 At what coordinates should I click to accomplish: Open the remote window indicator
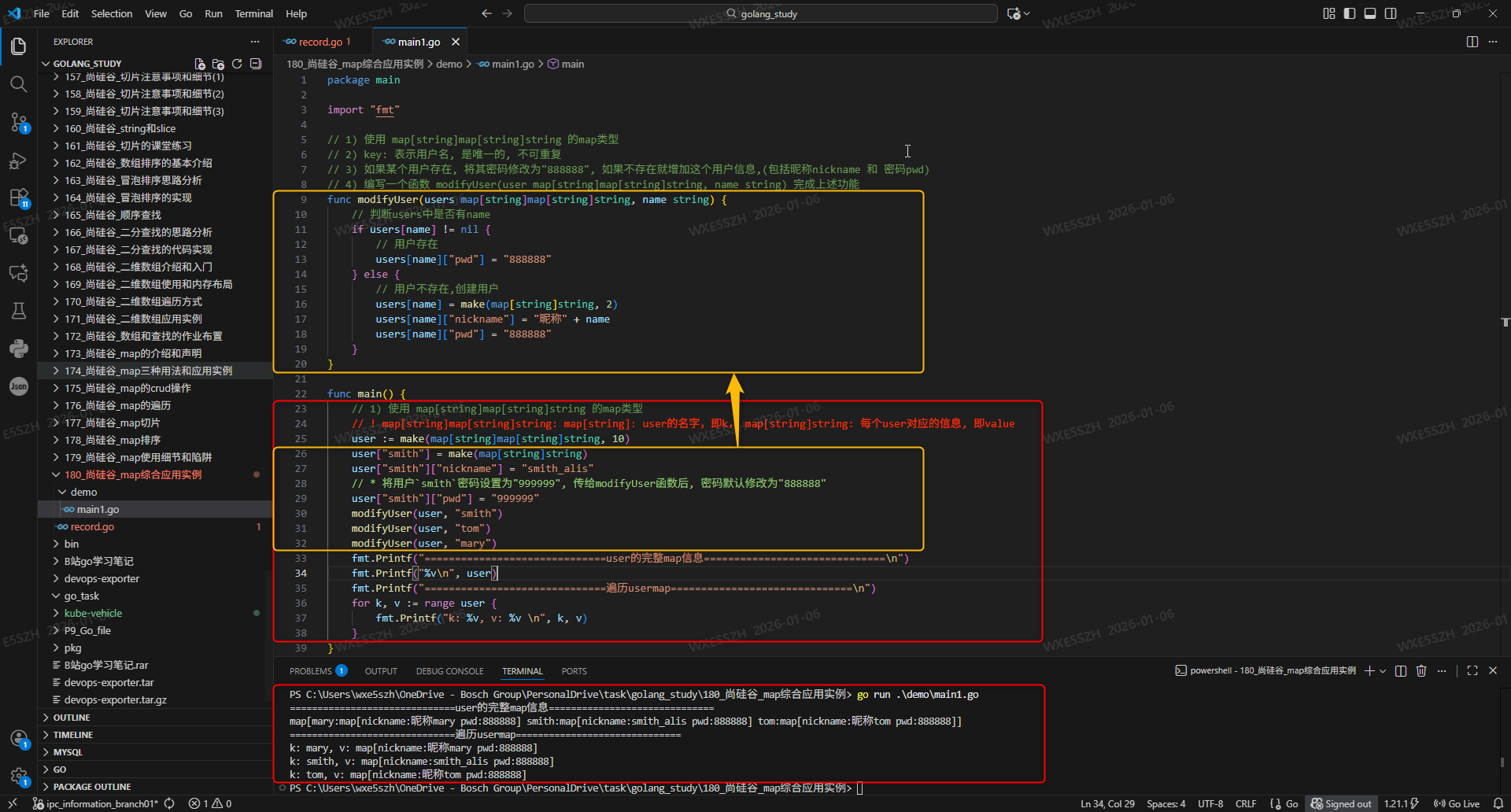pyautogui.click(x=13, y=804)
